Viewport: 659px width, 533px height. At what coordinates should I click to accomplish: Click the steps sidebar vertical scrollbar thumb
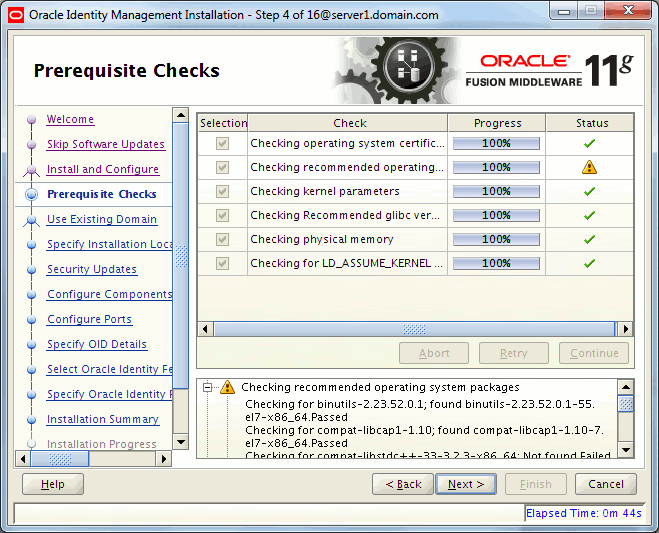pyautogui.click(x=181, y=256)
